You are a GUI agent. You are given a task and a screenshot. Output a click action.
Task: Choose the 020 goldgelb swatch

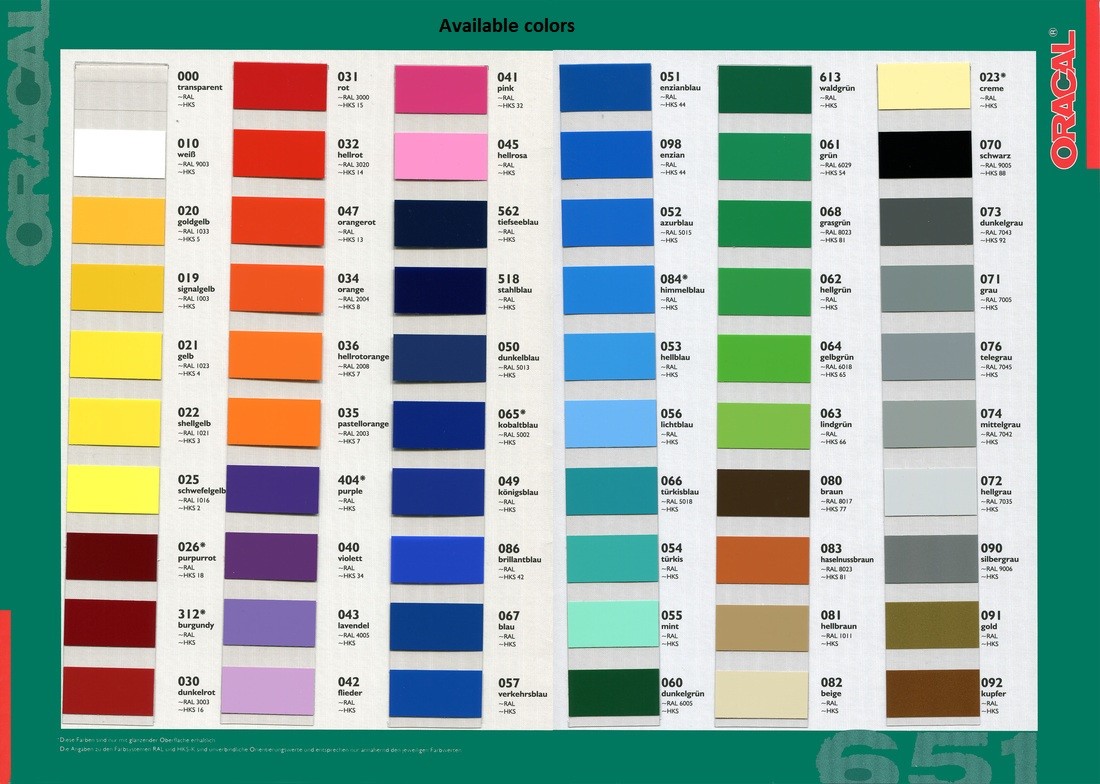point(118,221)
